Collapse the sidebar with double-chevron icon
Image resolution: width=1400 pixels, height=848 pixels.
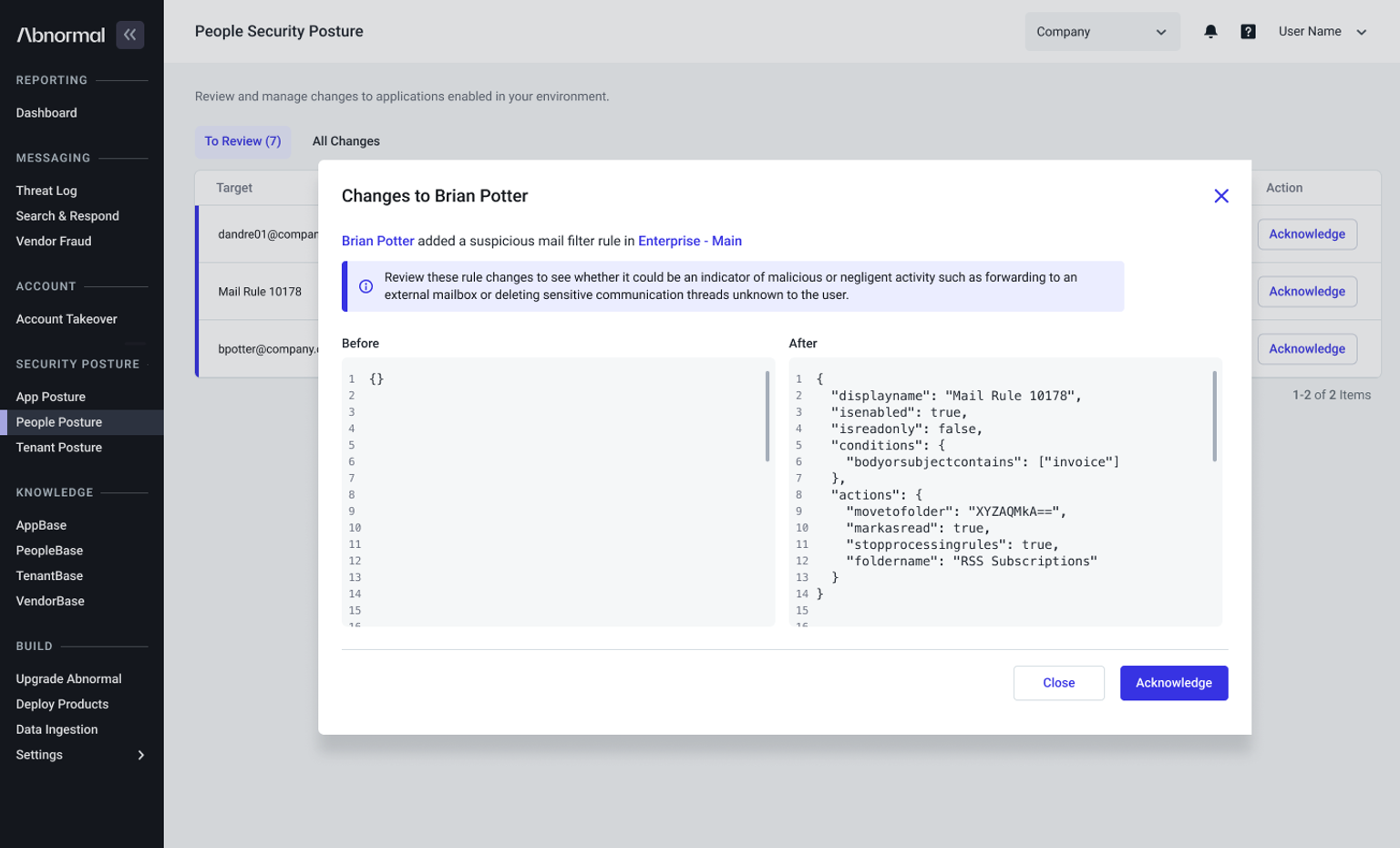[x=130, y=35]
